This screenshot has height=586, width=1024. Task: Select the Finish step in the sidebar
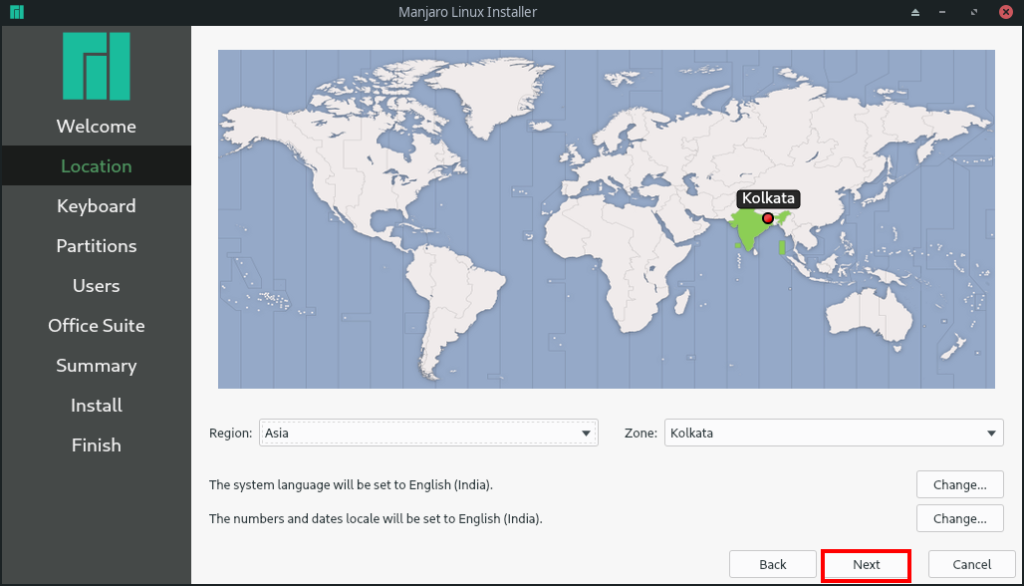[x=96, y=445]
